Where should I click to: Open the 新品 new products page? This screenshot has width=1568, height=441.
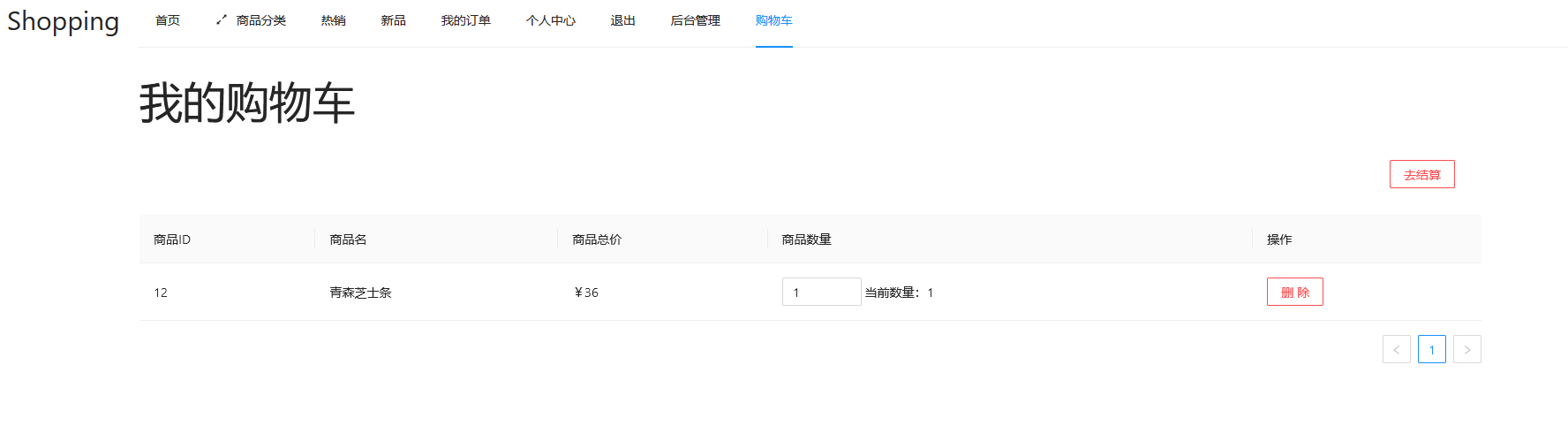coord(394,20)
